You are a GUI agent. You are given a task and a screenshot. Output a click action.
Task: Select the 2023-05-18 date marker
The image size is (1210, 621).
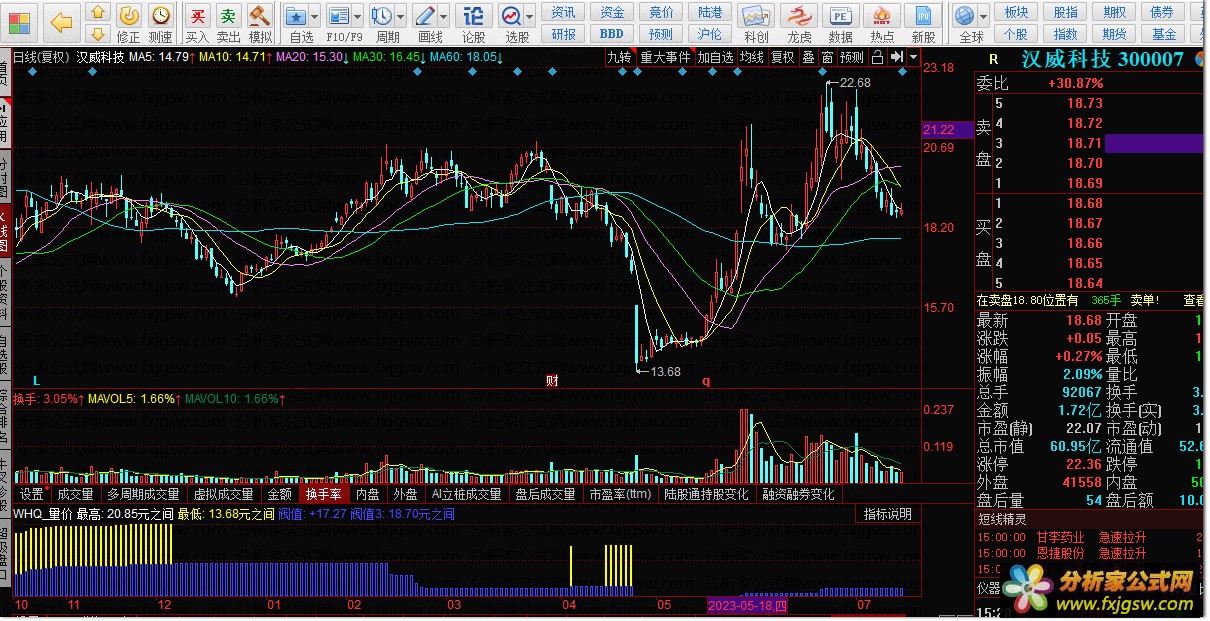(748, 605)
